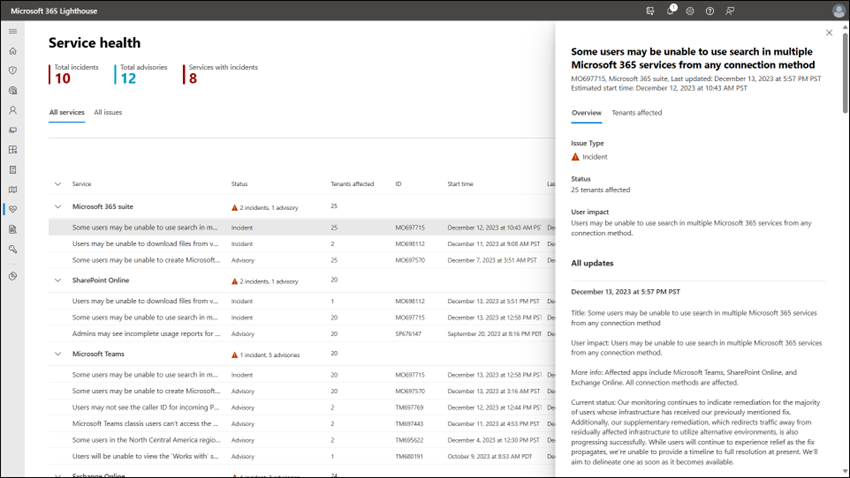This screenshot has height=478, width=850.
Task: Open the highlighted MO697715 search incident row
Action: [x=302, y=228]
